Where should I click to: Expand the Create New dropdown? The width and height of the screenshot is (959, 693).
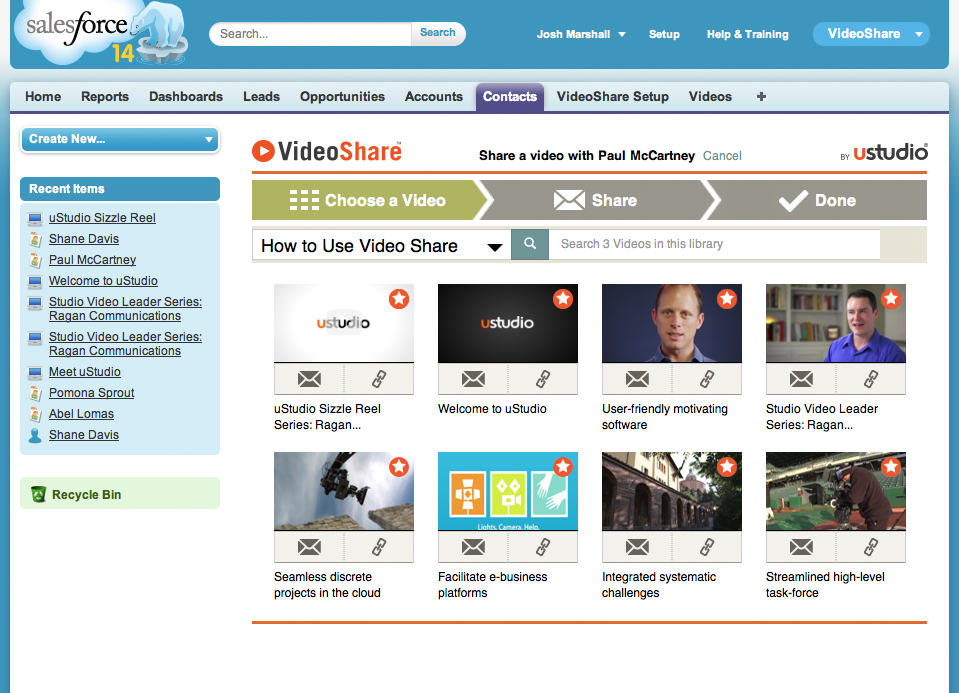point(120,139)
